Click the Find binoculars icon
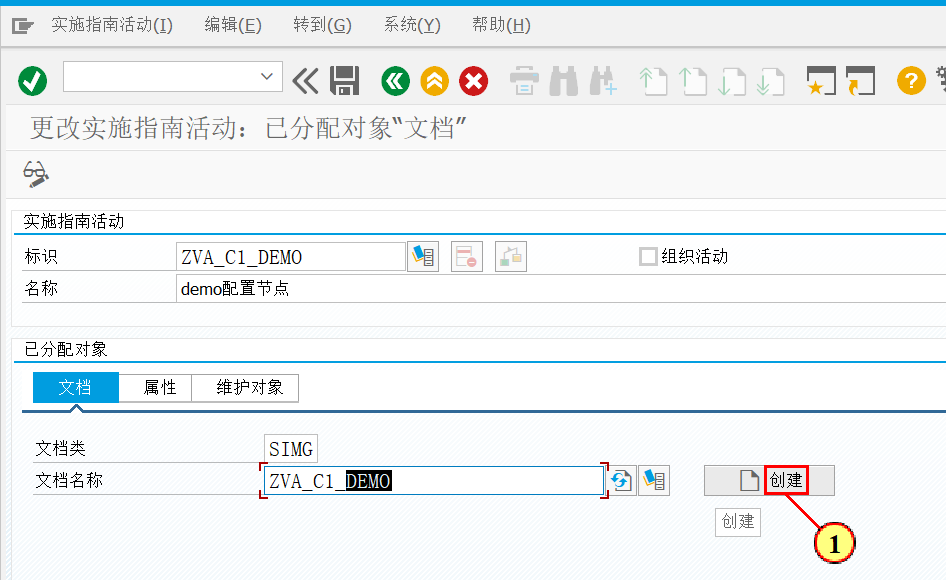Screen dimensions: 946x580 click(x=563, y=81)
